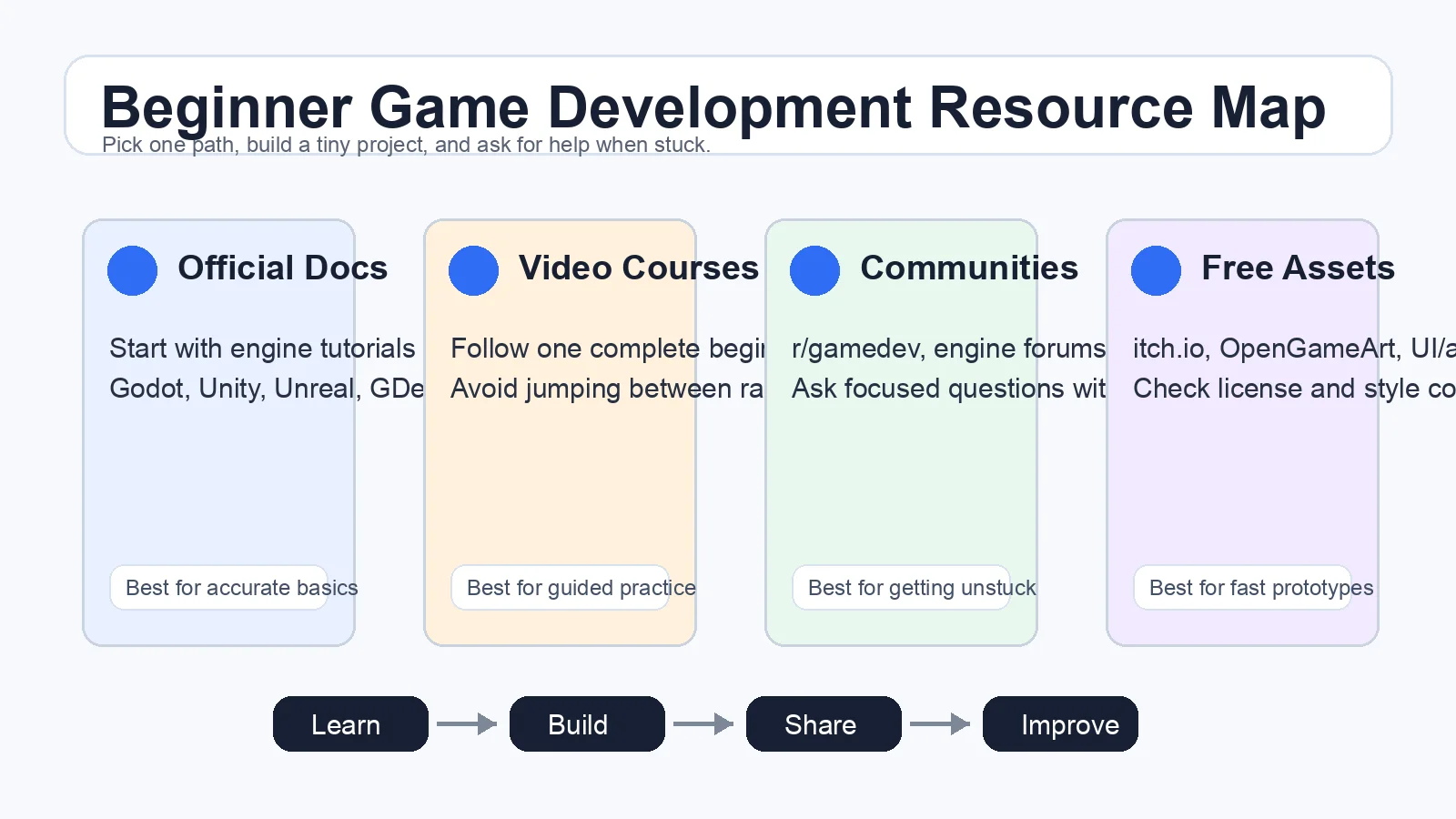Click the 'Best for fast prototypes' tag
1456x819 pixels.
(x=1242, y=588)
